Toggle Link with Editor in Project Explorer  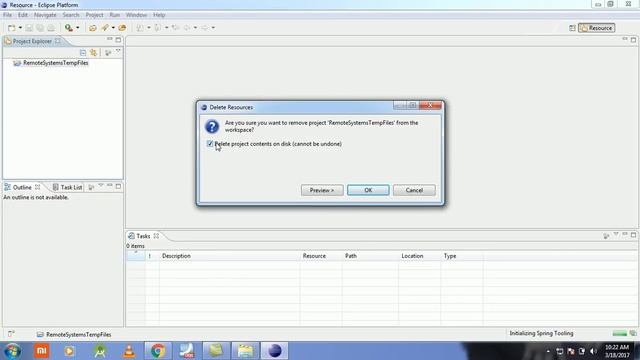pos(94,53)
